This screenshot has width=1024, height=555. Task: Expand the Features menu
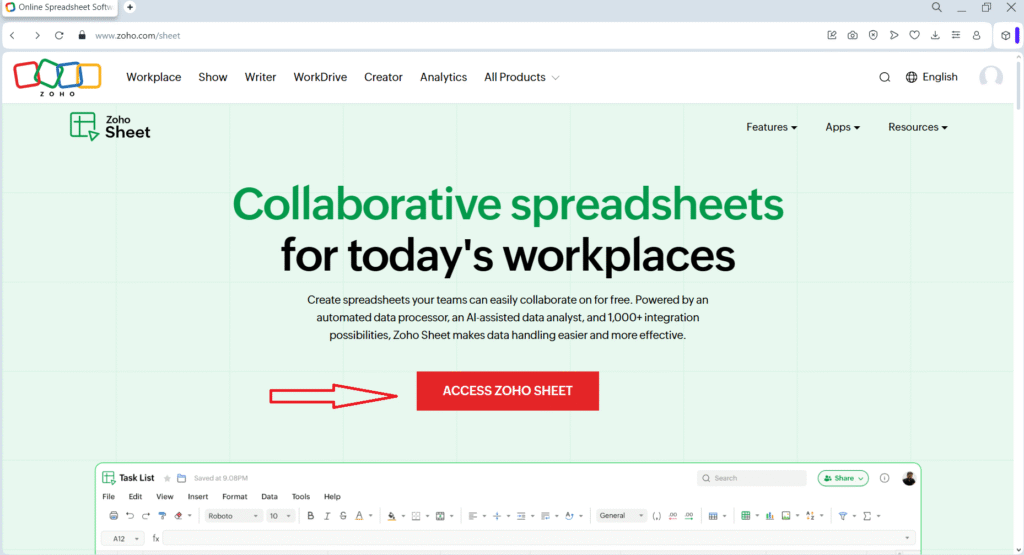click(771, 127)
